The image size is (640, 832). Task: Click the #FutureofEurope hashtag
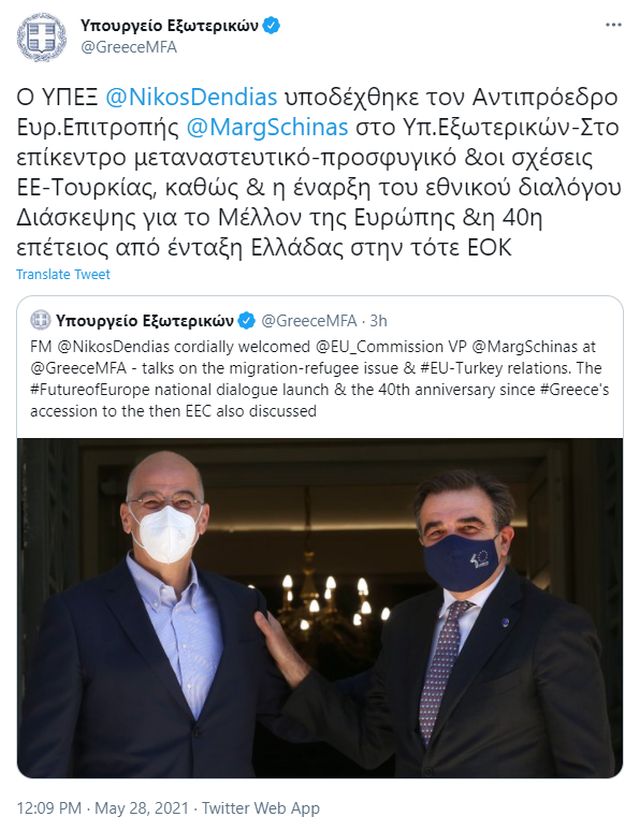90,390
